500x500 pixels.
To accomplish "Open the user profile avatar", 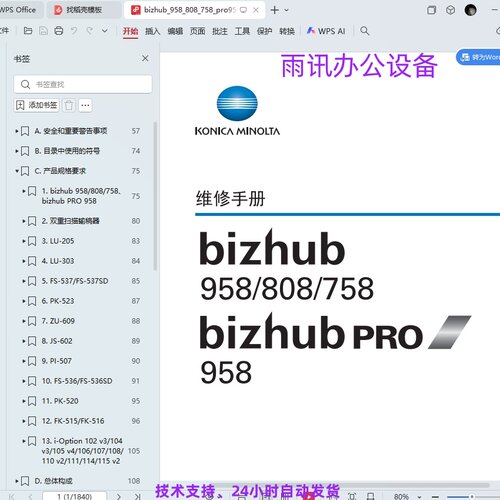I will pyautogui.click(x=470, y=10).
